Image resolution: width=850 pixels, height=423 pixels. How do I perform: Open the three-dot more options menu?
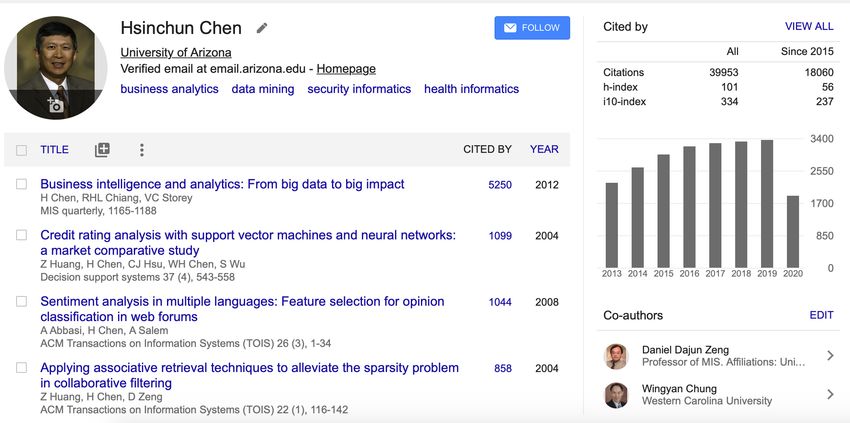pyautogui.click(x=141, y=150)
